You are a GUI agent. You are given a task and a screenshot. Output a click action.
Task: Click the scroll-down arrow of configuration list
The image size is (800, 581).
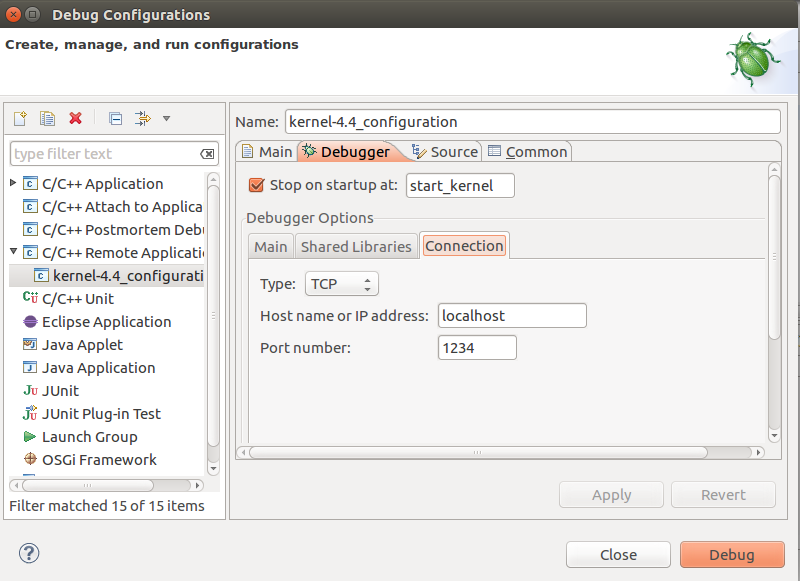(x=213, y=468)
